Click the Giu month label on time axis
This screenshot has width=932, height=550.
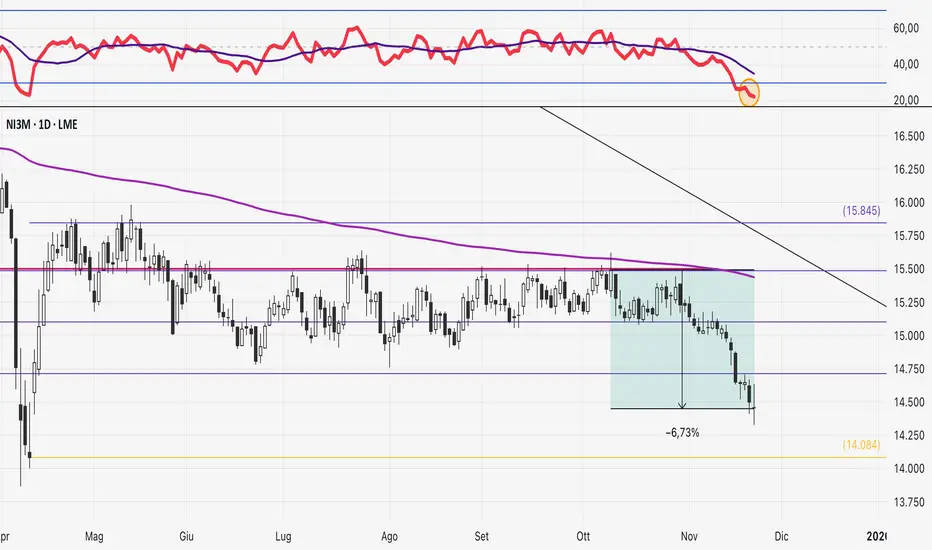187,536
